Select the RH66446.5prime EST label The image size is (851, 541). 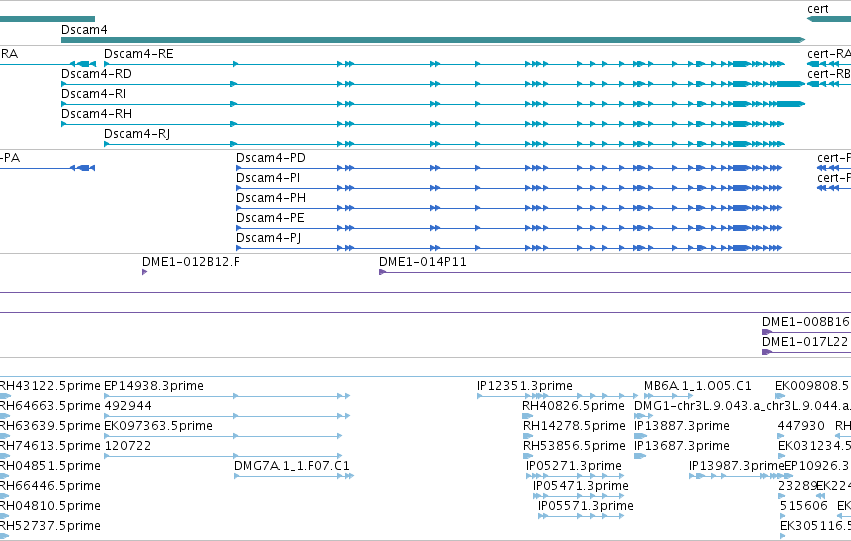click(50, 486)
